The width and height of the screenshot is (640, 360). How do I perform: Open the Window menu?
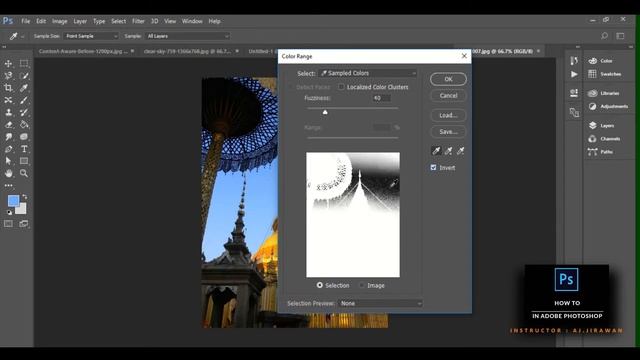(x=192, y=21)
